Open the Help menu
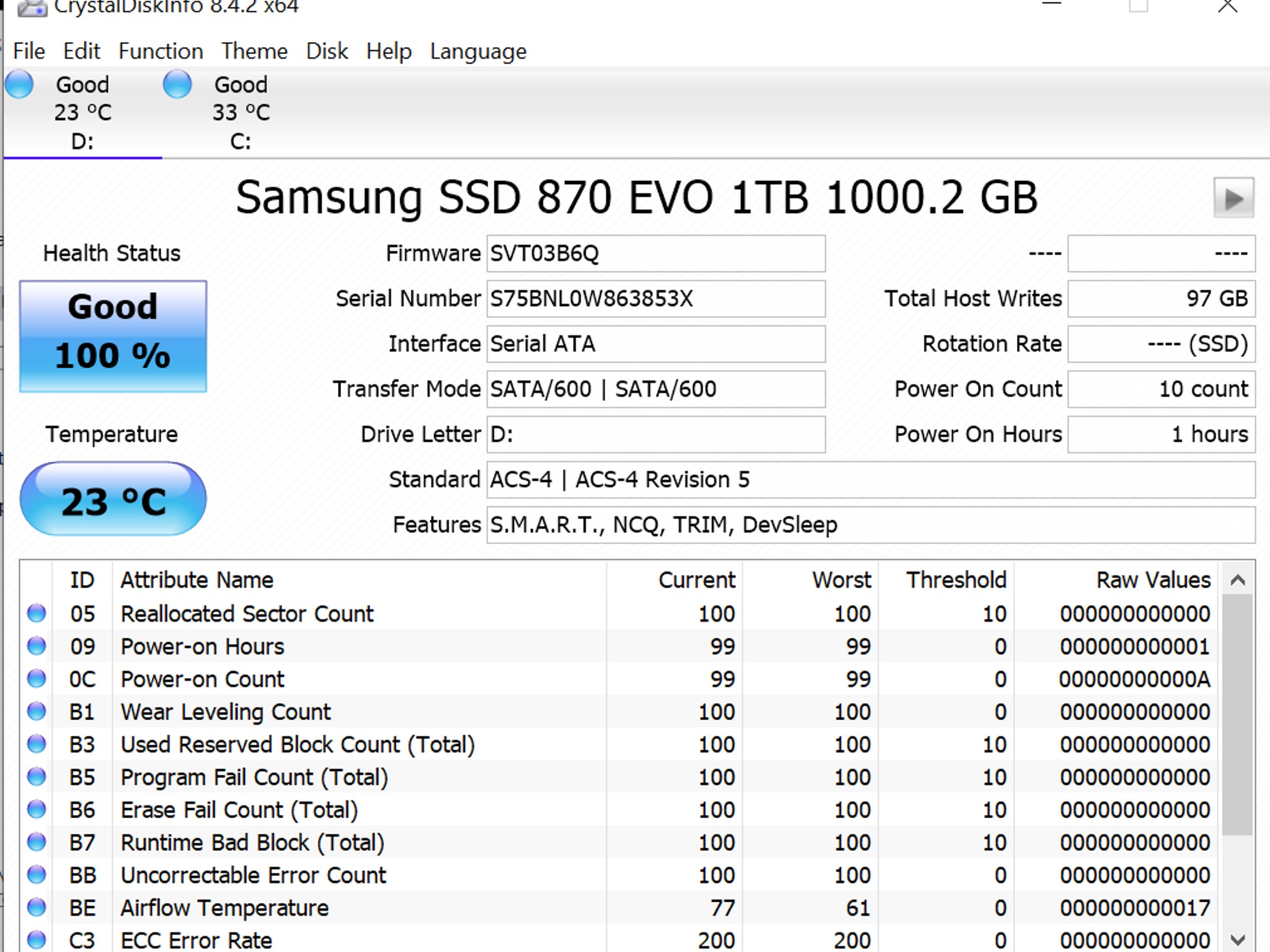The image size is (1270, 952). tap(389, 51)
